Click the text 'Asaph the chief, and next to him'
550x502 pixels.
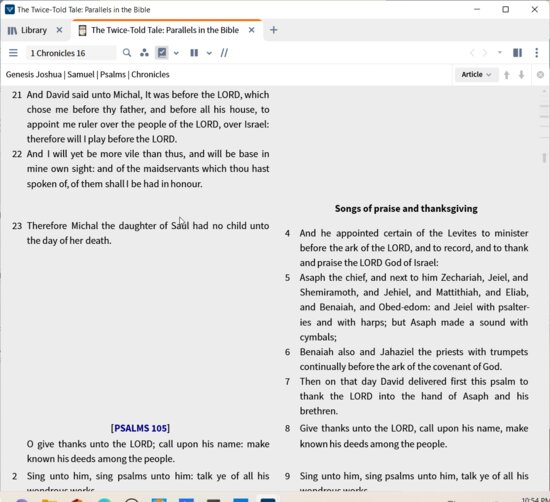click(x=369, y=278)
